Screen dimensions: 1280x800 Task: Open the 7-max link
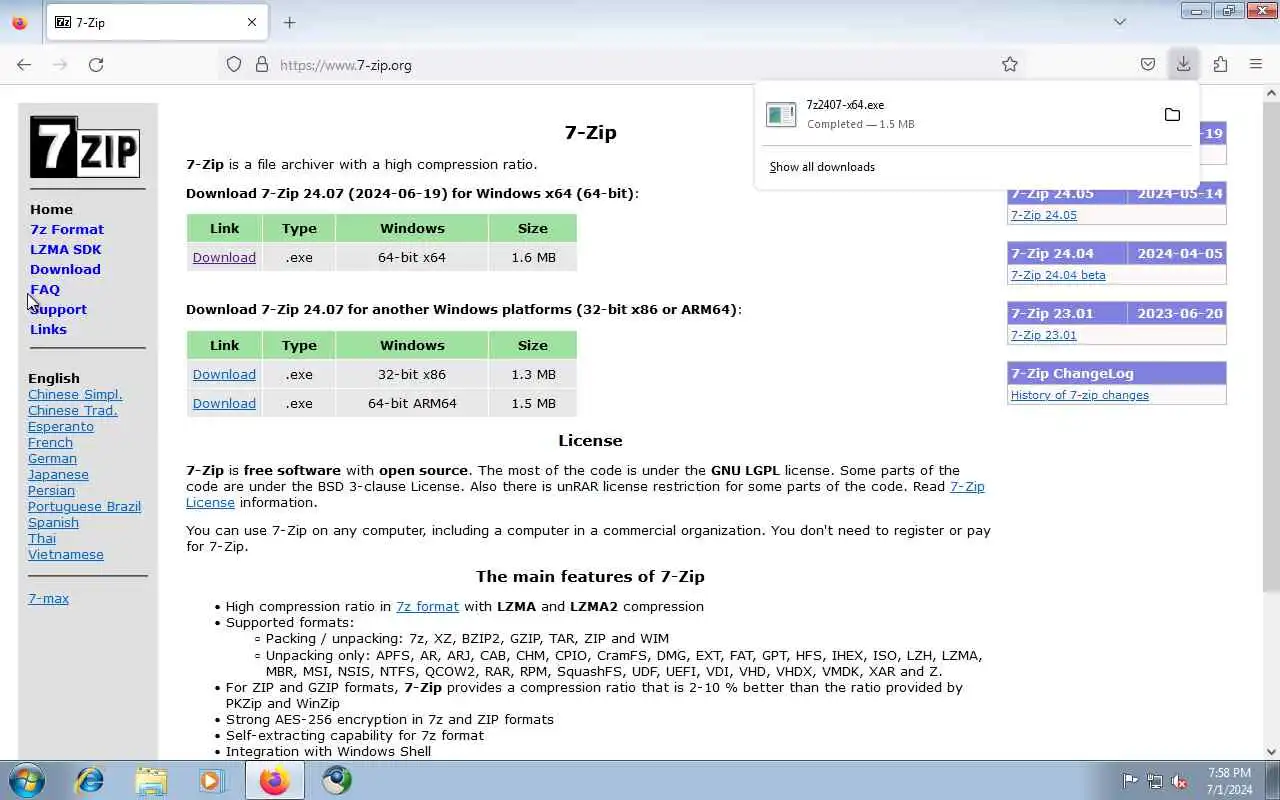[48, 598]
